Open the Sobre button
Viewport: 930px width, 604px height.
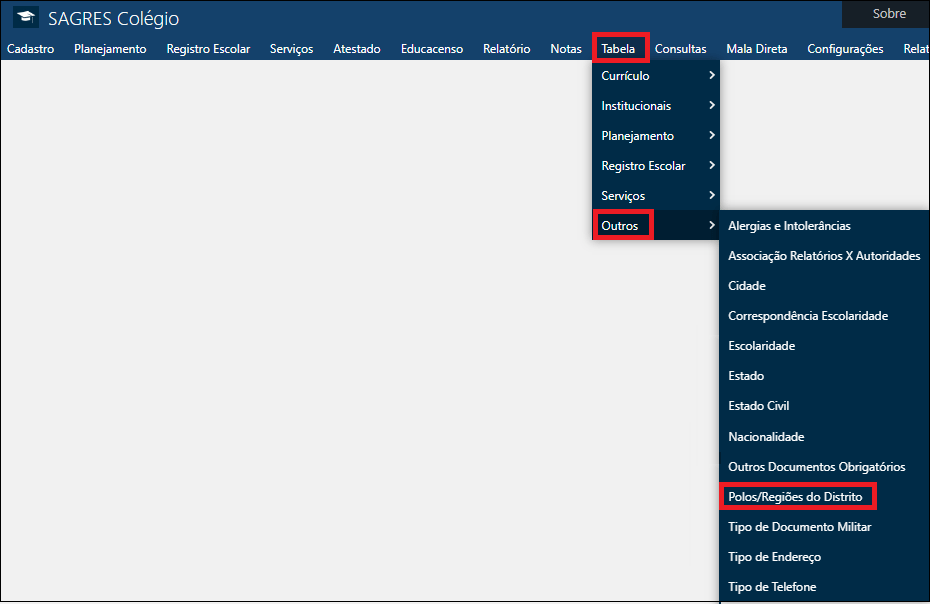tap(888, 14)
